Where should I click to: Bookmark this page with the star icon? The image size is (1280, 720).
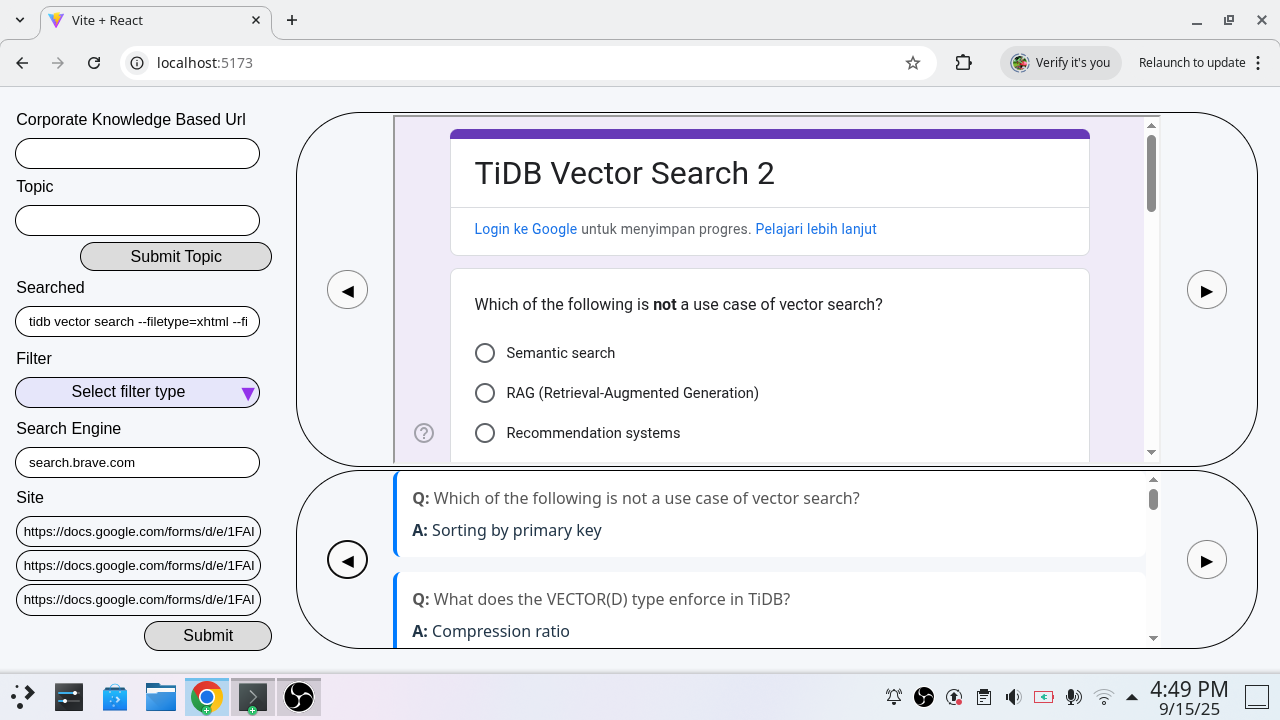(912, 62)
